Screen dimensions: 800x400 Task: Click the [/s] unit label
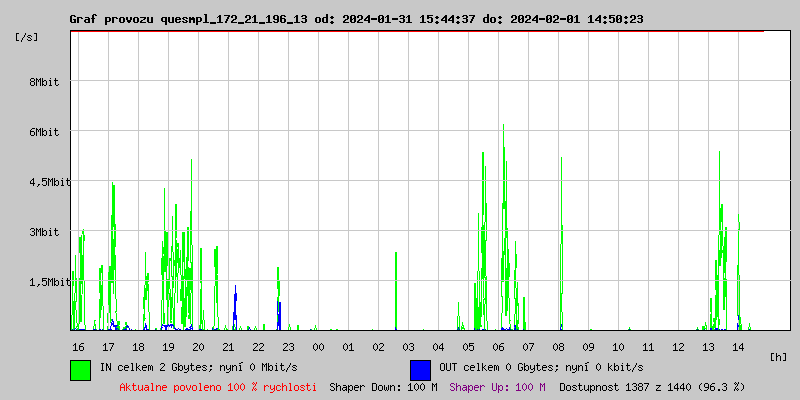coord(27,37)
